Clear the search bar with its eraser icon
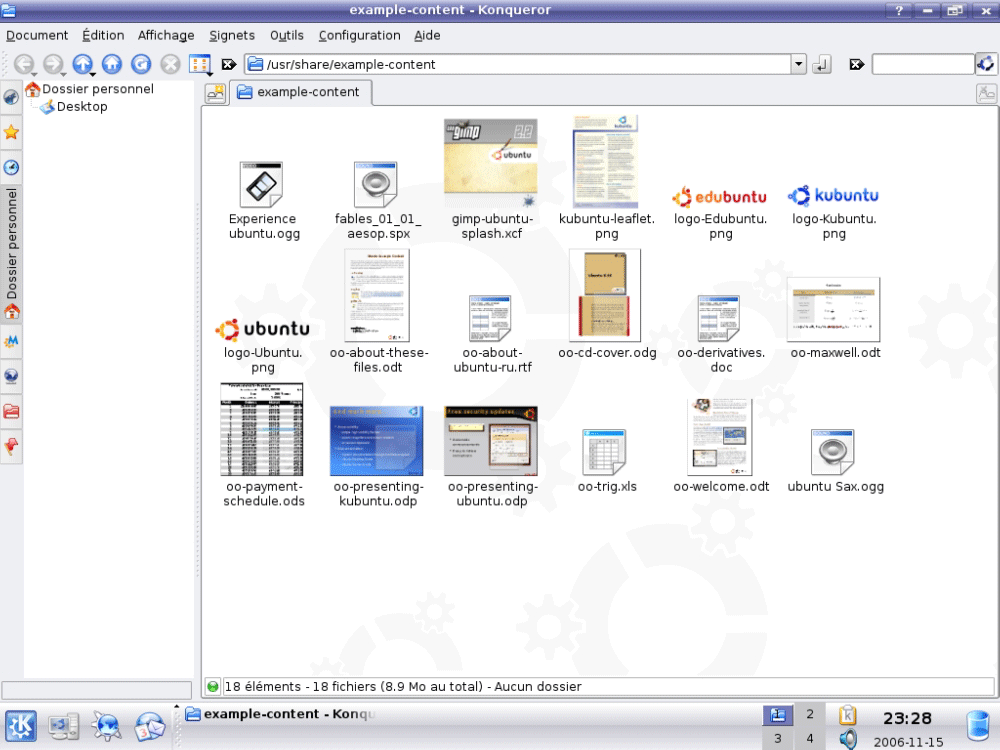The height and width of the screenshot is (750, 1000). (857, 64)
